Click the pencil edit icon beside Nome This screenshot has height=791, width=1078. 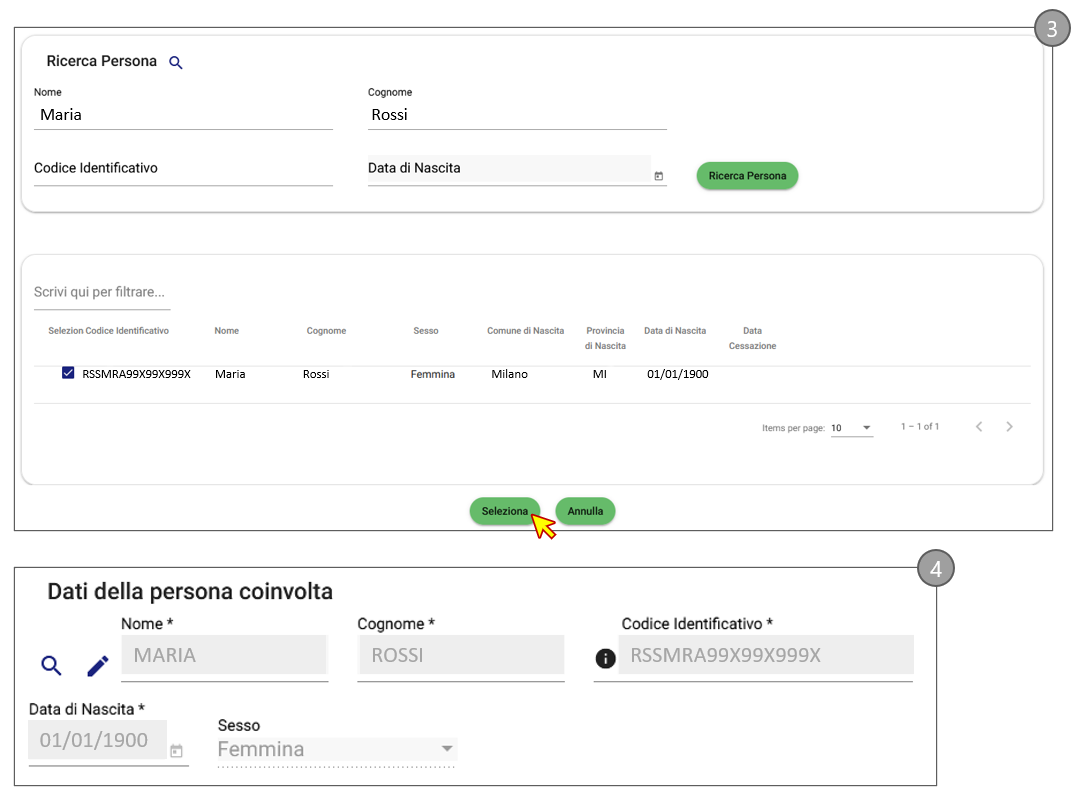point(97,665)
